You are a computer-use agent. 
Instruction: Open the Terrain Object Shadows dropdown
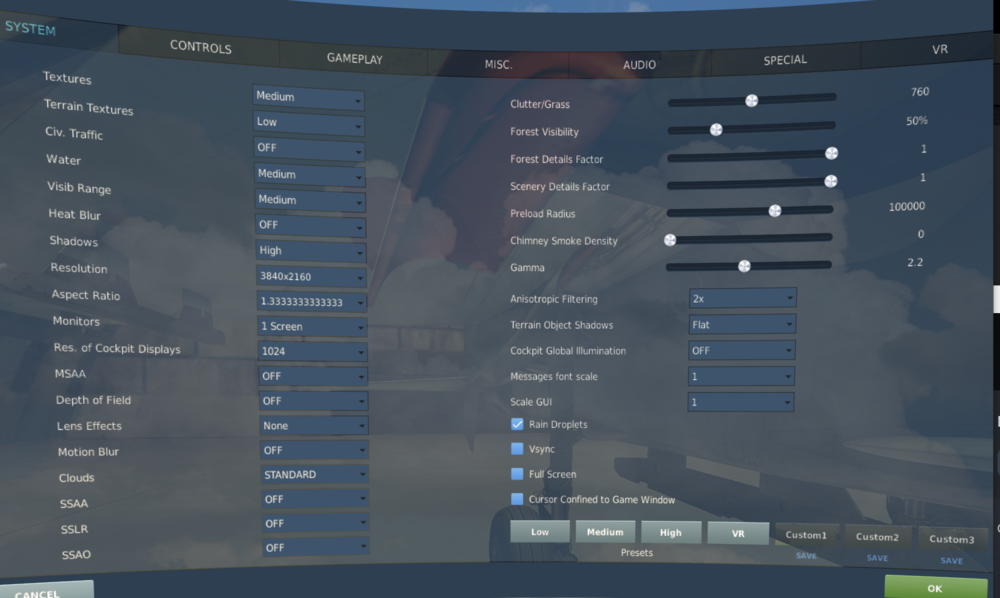coord(741,324)
